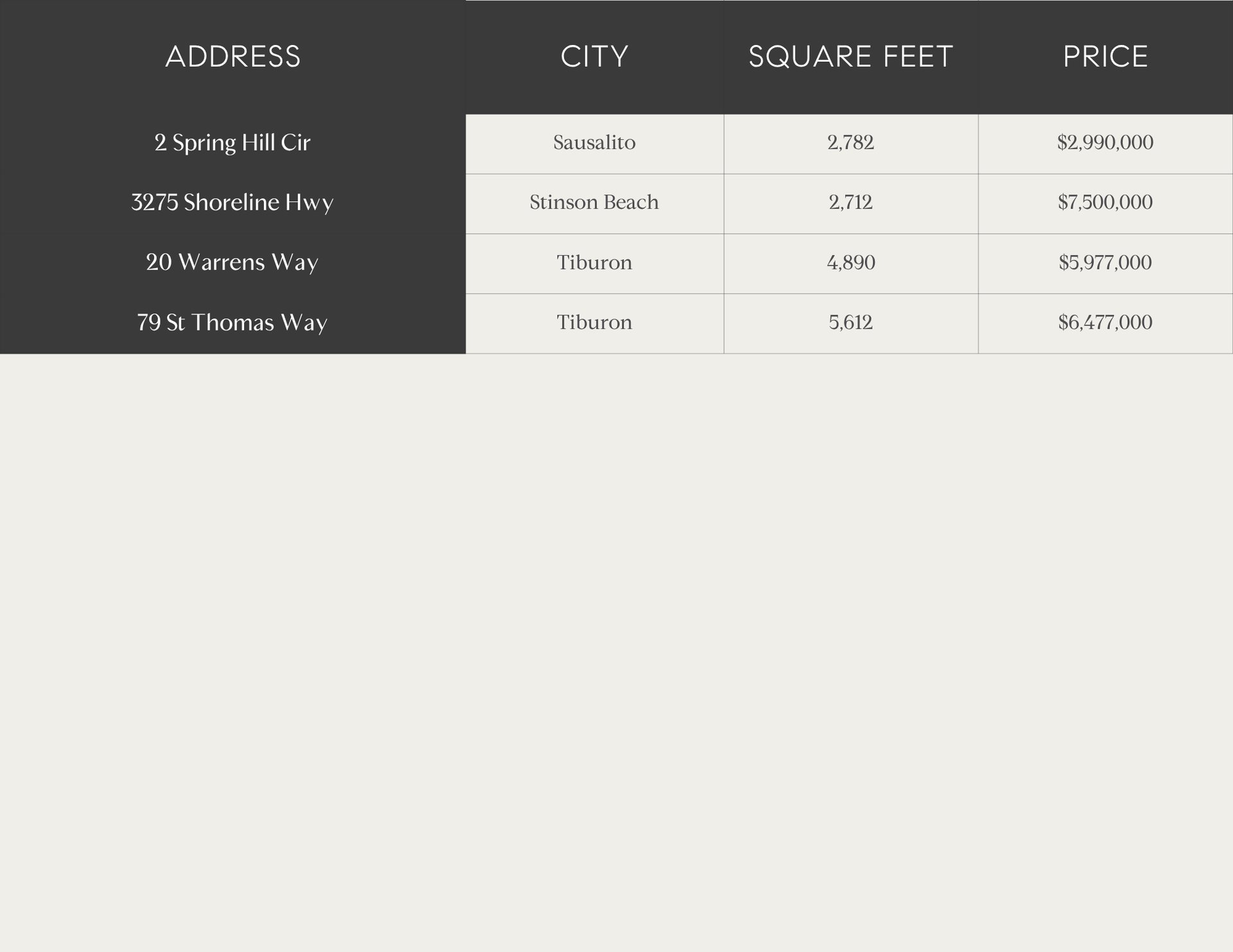
Task: Click the Stinson Beach city cell
Action: click(x=595, y=204)
